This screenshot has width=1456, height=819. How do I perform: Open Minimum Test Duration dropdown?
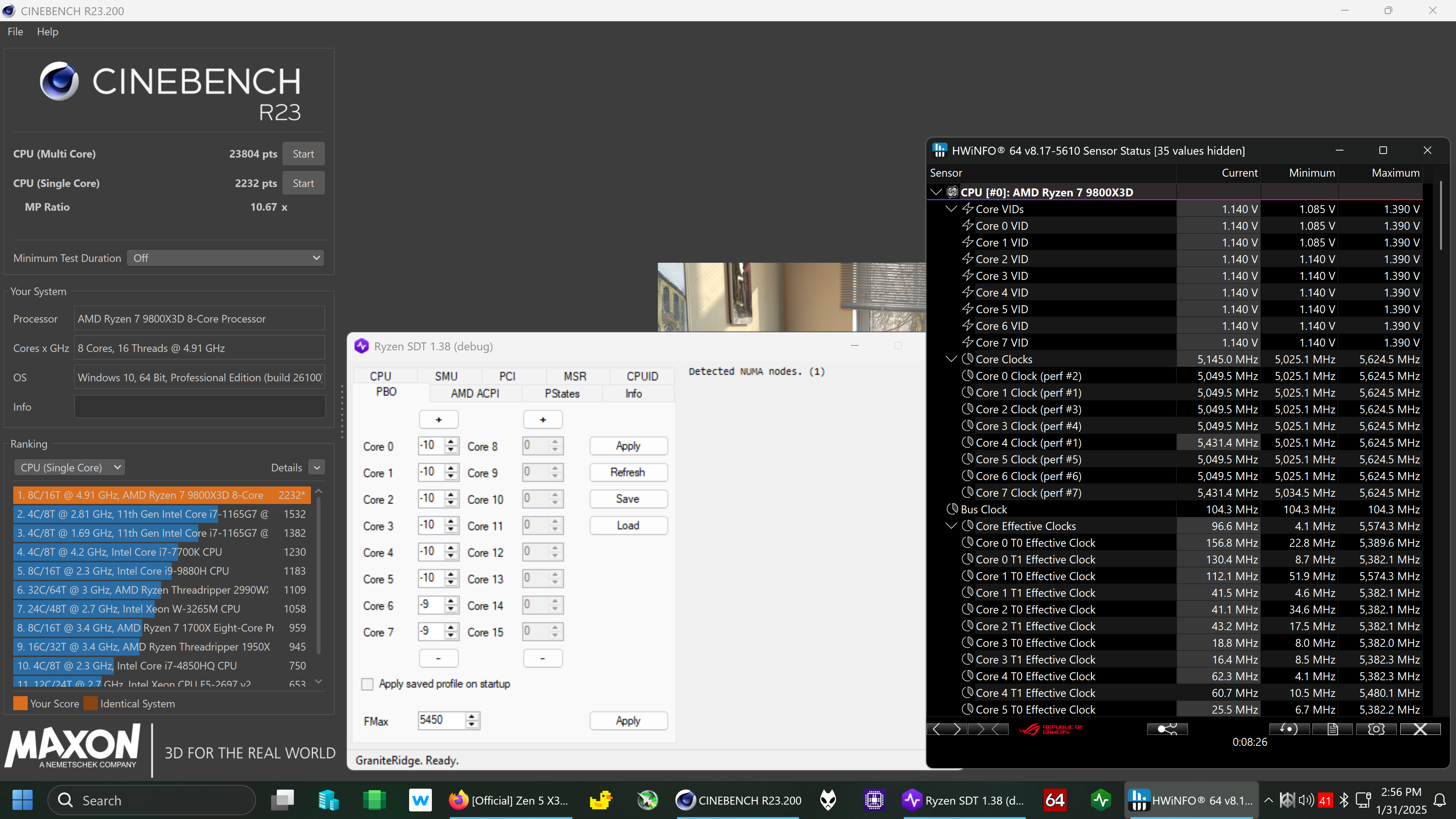click(226, 258)
